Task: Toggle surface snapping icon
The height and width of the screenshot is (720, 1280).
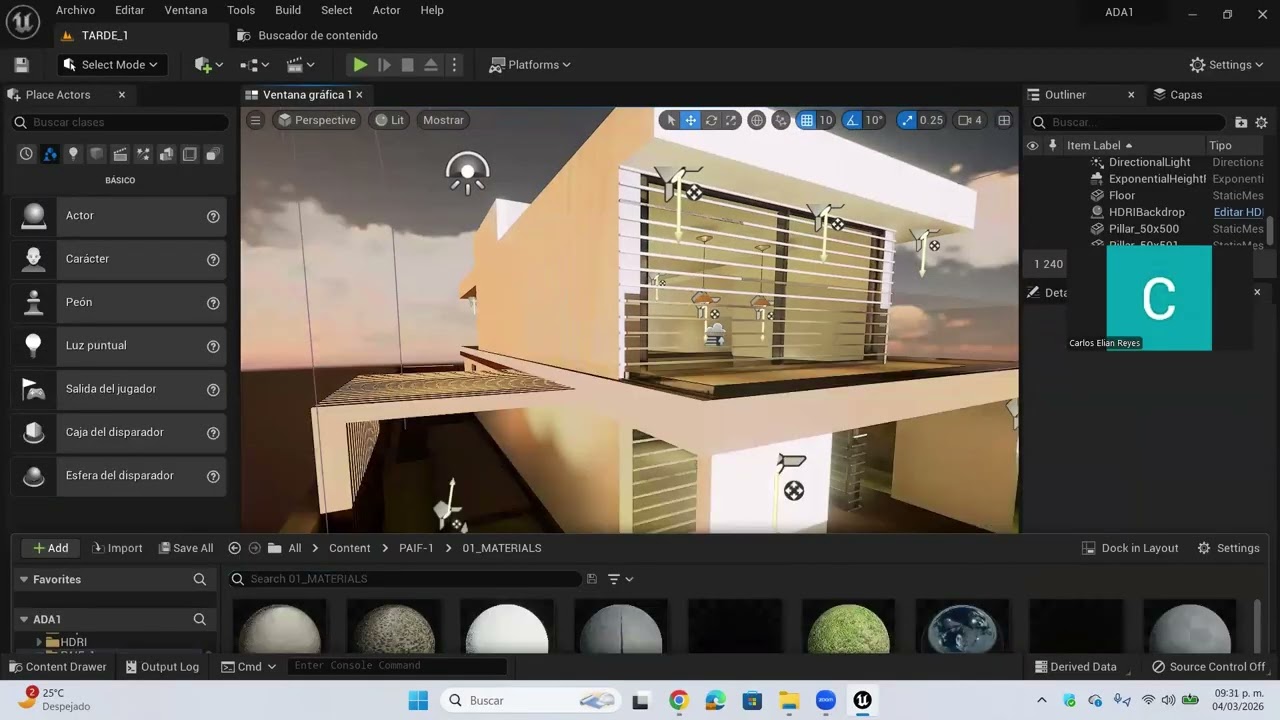Action: 782,120
